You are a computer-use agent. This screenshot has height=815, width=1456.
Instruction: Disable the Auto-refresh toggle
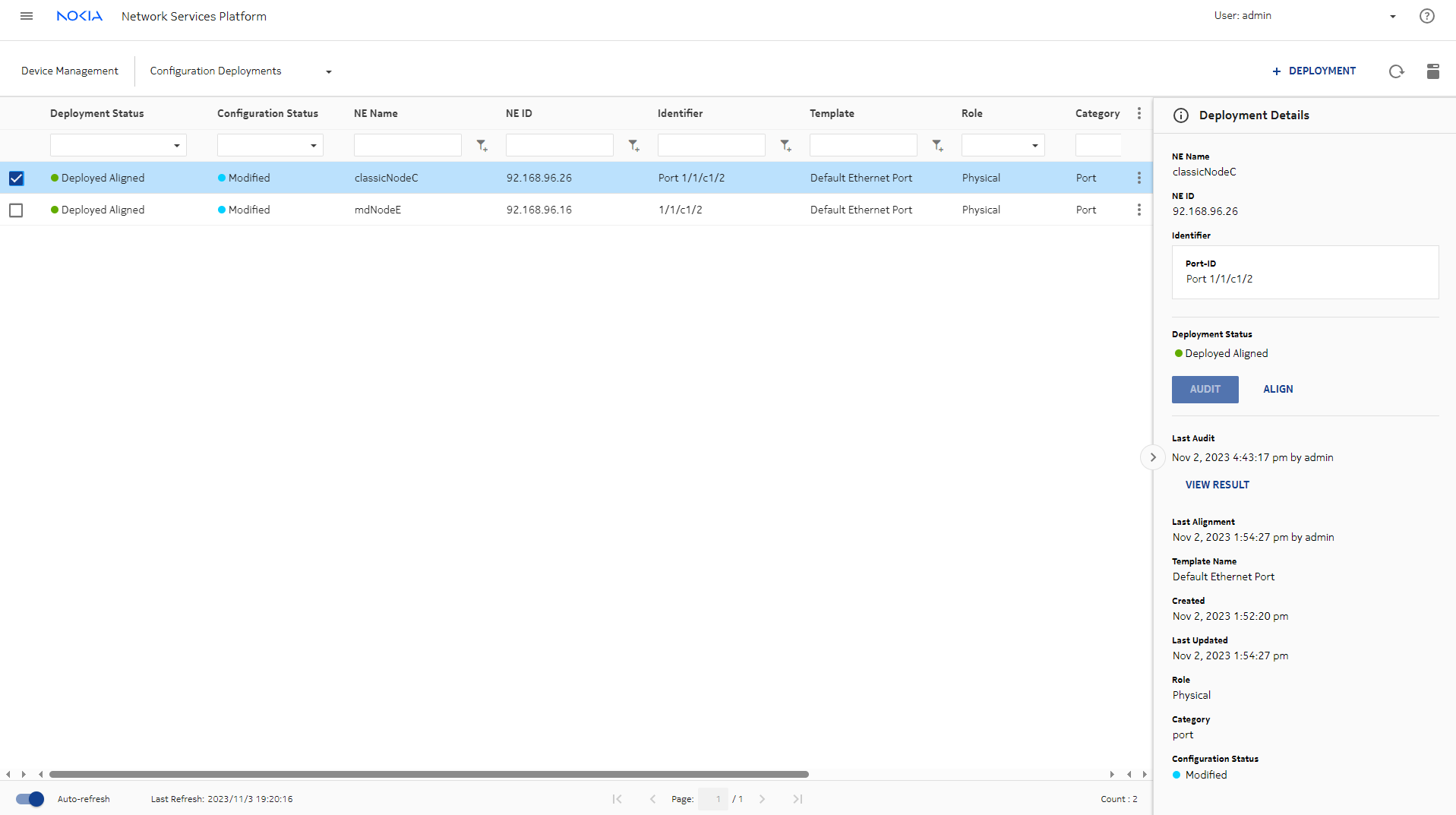coord(30,799)
